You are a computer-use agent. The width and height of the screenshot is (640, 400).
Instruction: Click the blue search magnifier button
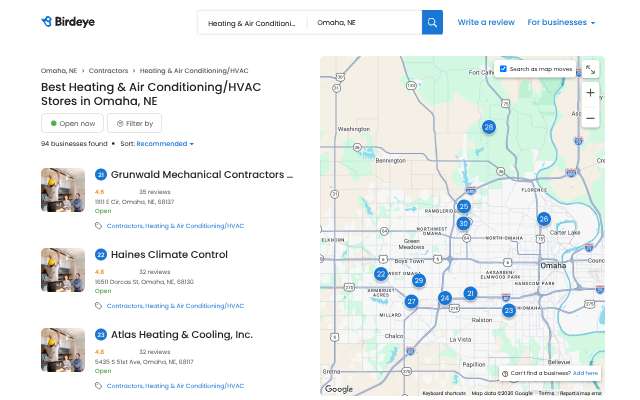coord(432,22)
